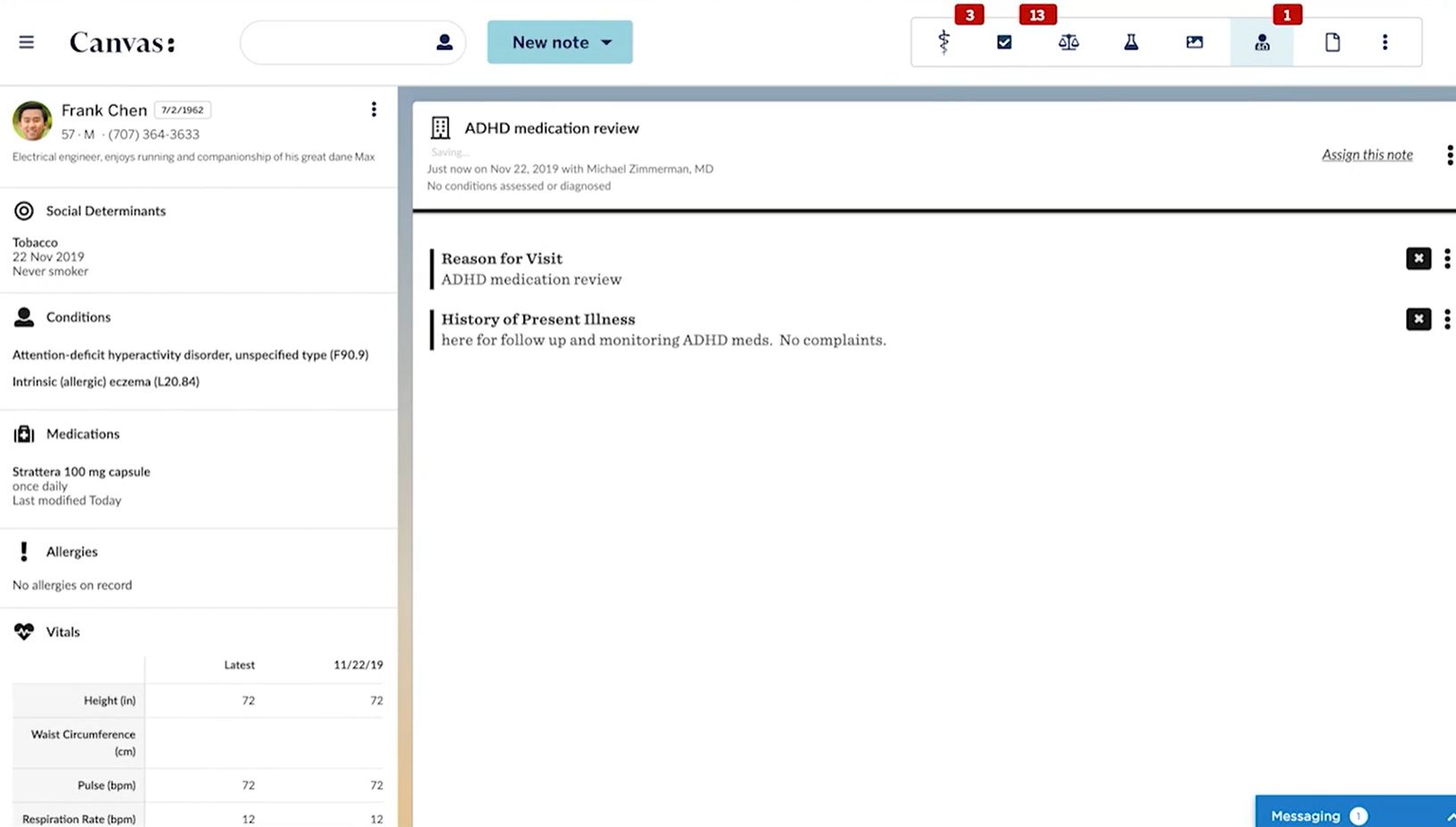Open the lab results flask icon
This screenshot has height=827, width=1456.
pos(1131,42)
